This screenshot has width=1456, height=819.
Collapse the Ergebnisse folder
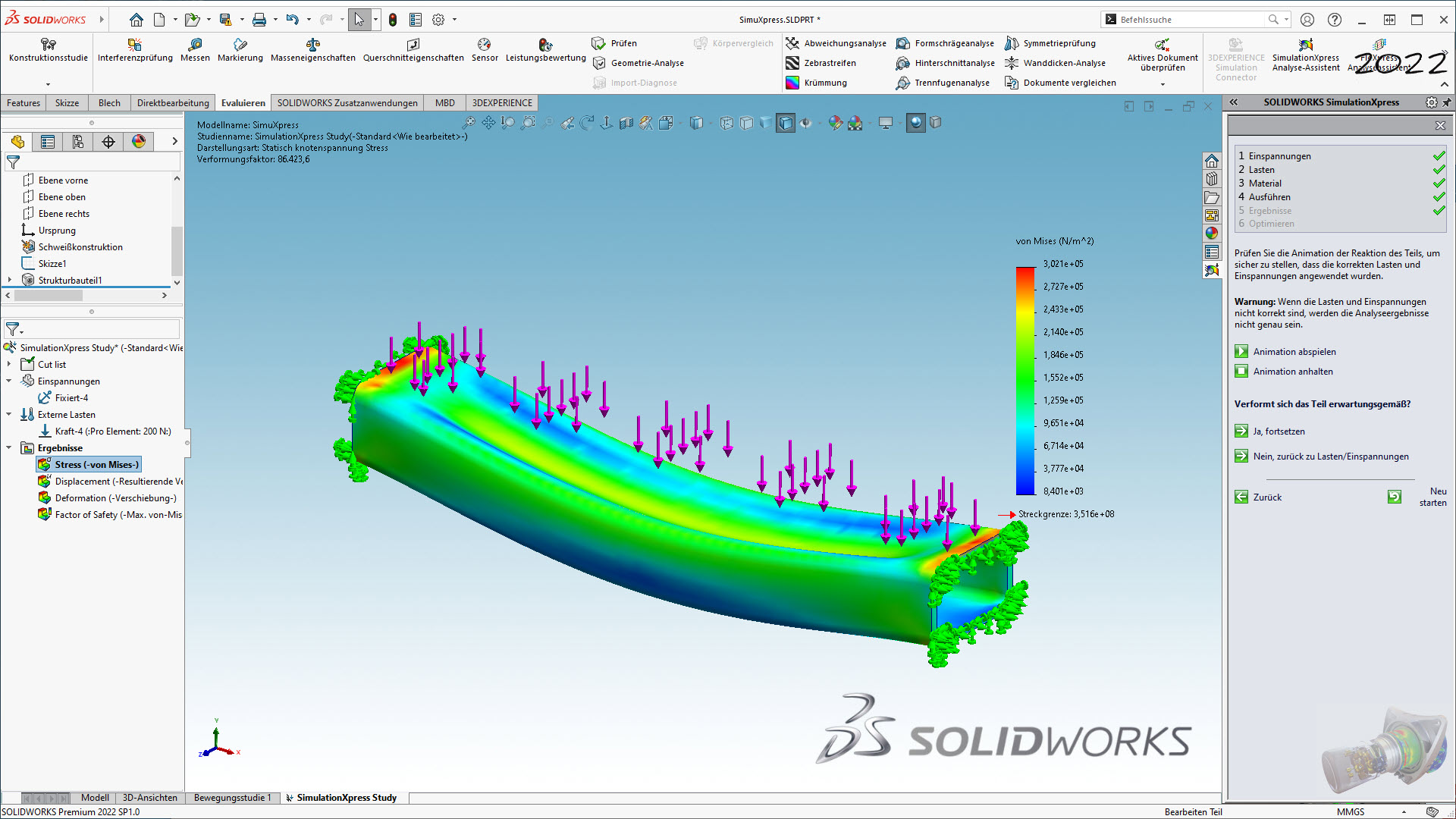pos(9,448)
